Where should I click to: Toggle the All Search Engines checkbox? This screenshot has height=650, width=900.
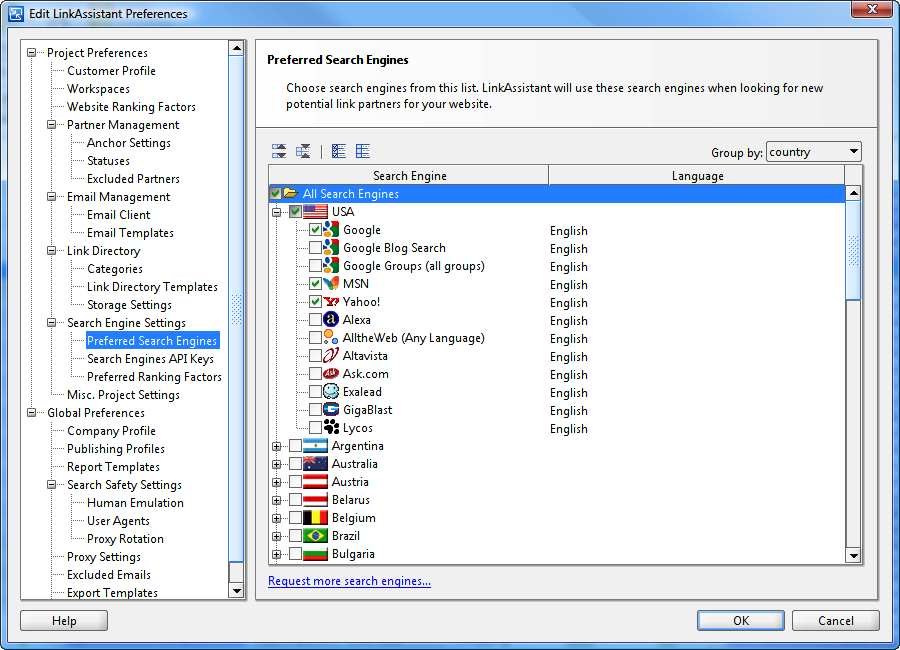pyautogui.click(x=276, y=194)
